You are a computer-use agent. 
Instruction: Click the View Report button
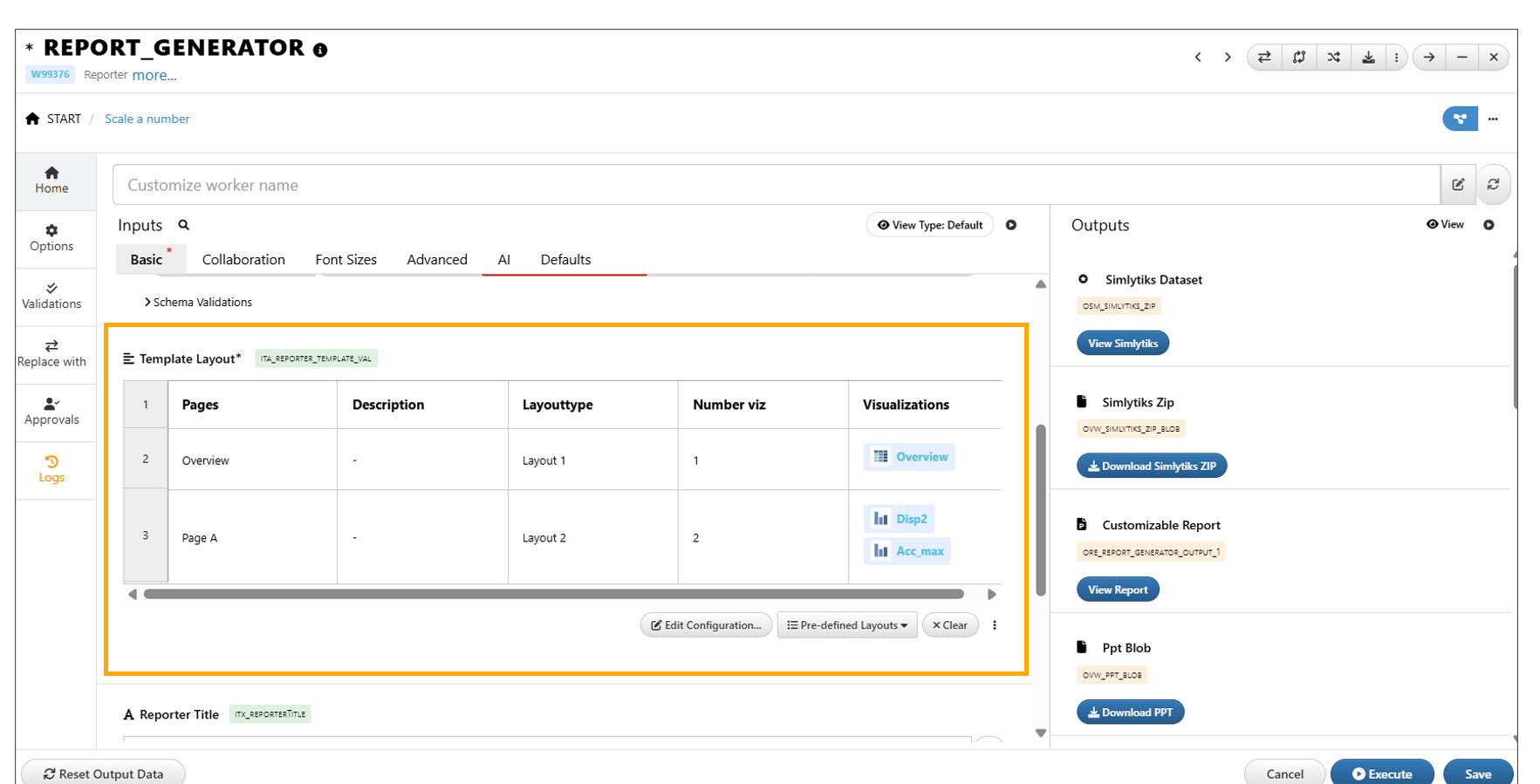[x=1118, y=590]
